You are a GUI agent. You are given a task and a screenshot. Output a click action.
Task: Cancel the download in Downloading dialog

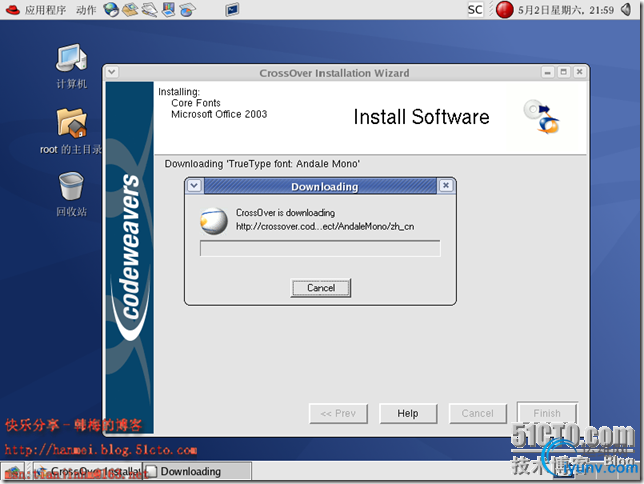point(321,288)
